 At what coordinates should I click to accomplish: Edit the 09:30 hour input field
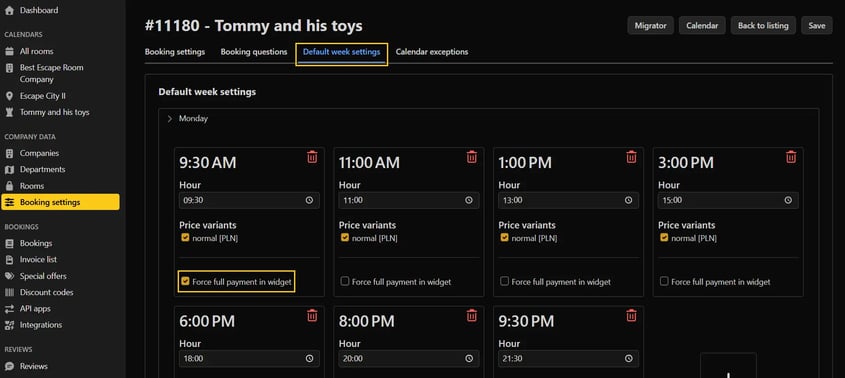[250, 200]
